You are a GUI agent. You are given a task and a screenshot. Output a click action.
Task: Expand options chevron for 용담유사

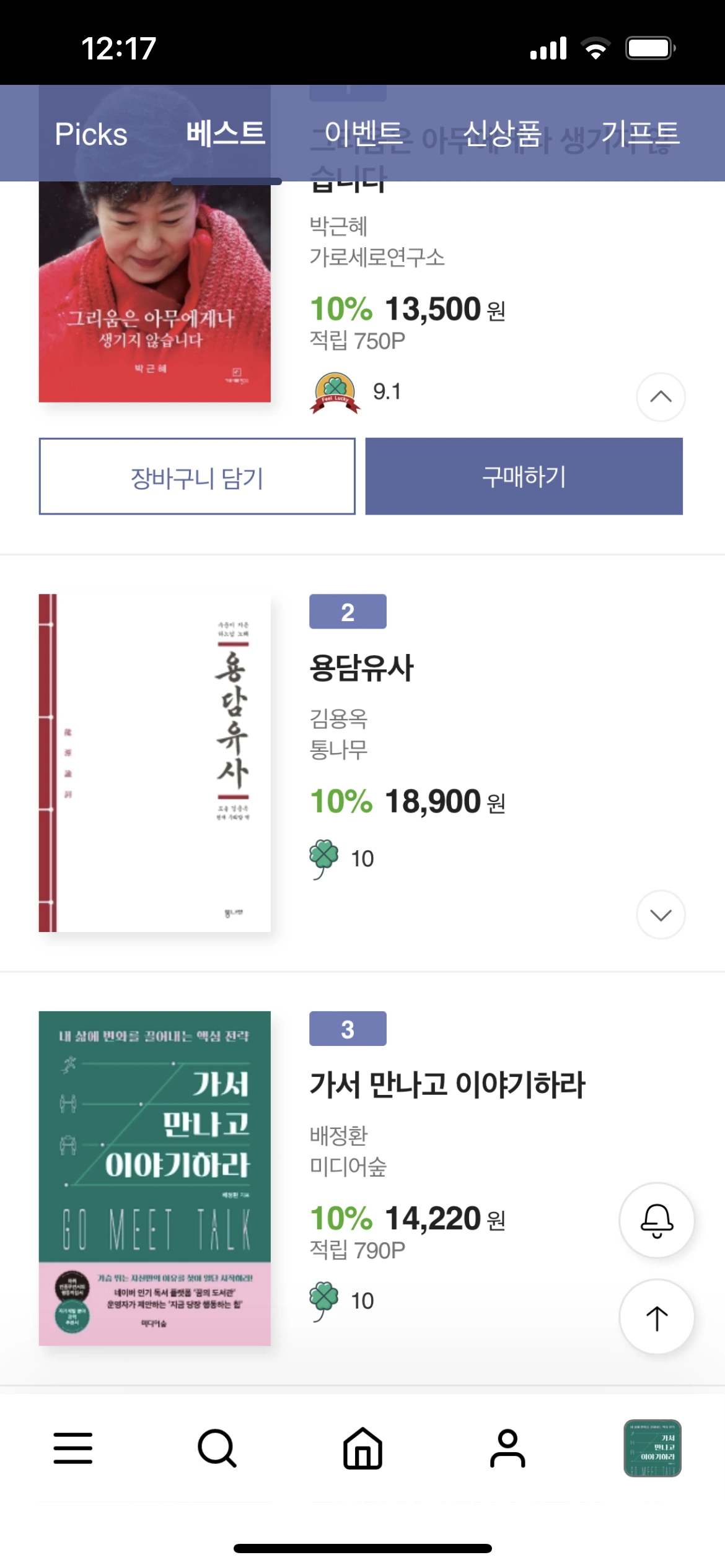[661, 915]
